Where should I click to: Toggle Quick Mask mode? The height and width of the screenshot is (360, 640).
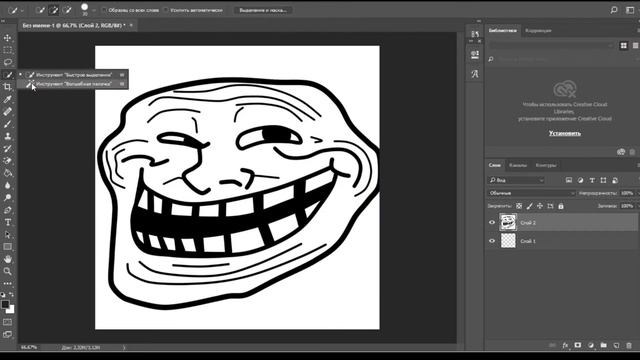7,322
